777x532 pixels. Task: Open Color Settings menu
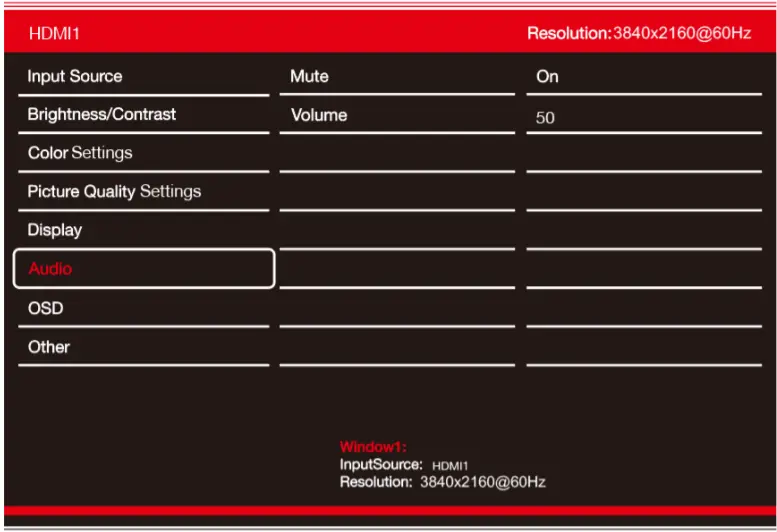coord(144,153)
